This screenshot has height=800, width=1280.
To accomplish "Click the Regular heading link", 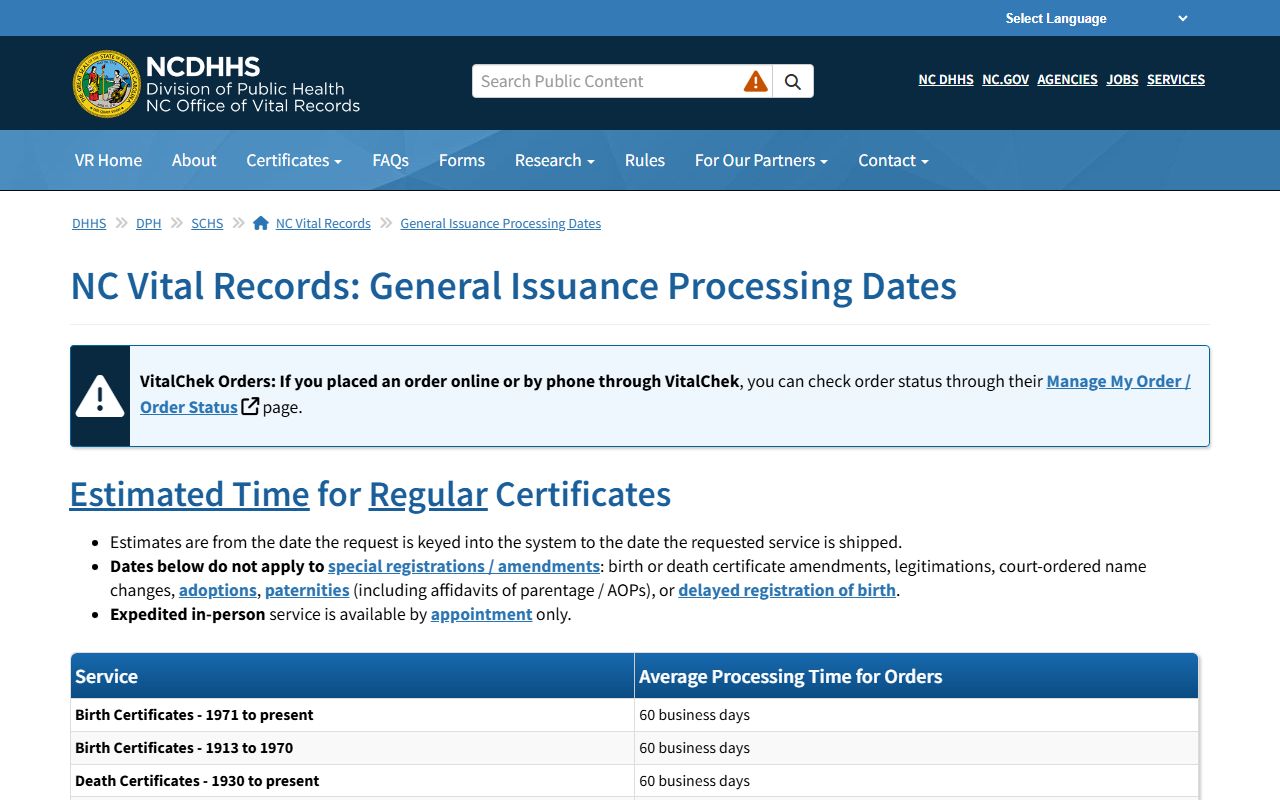I will tap(428, 494).
